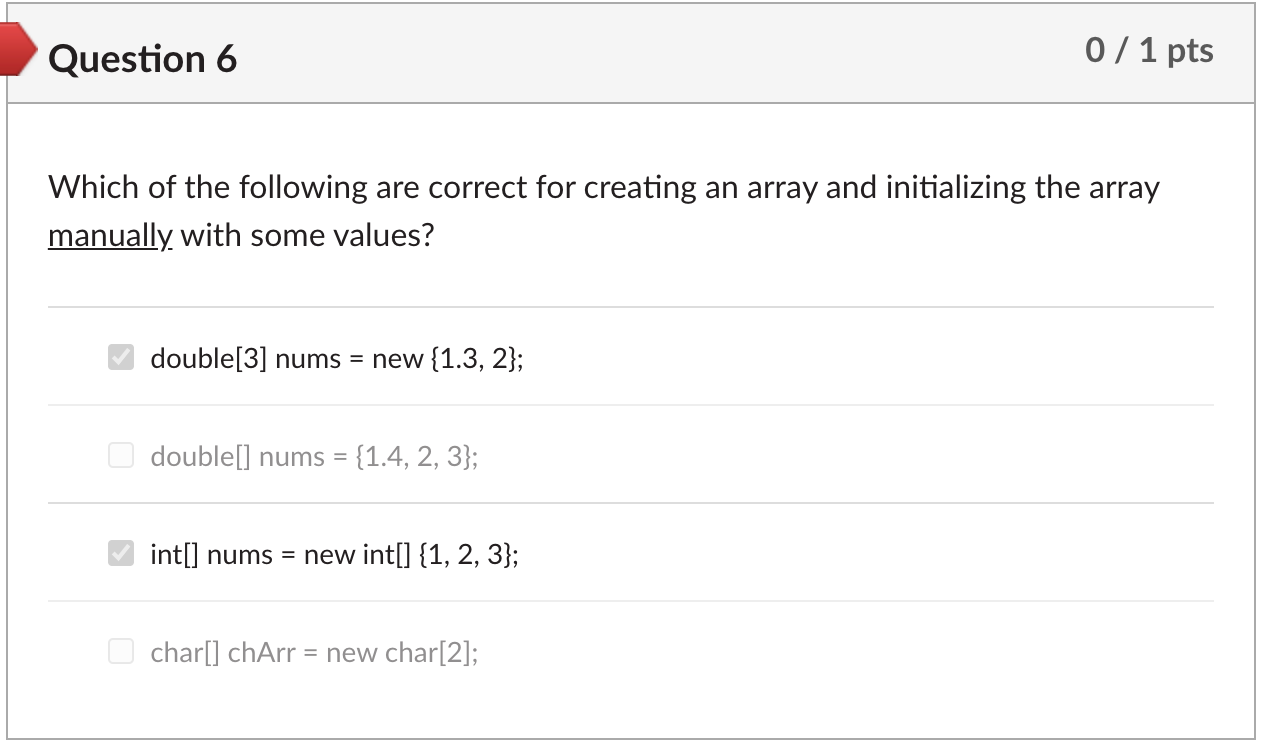Click 'new char[2]' in the last answer option
The width and height of the screenshot is (1266, 742).
(x=399, y=653)
